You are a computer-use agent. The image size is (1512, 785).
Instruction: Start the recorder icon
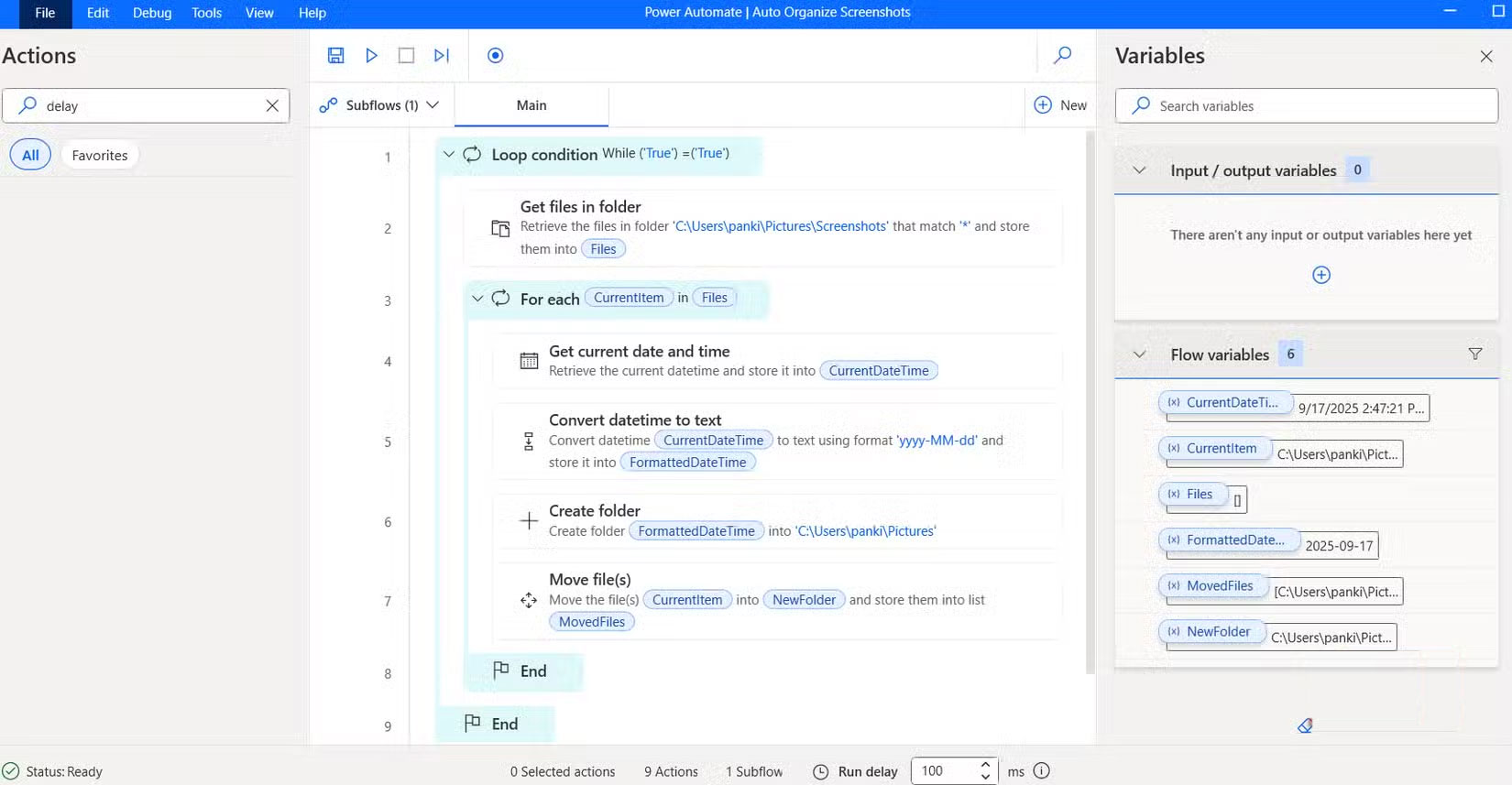pyautogui.click(x=495, y=56)
